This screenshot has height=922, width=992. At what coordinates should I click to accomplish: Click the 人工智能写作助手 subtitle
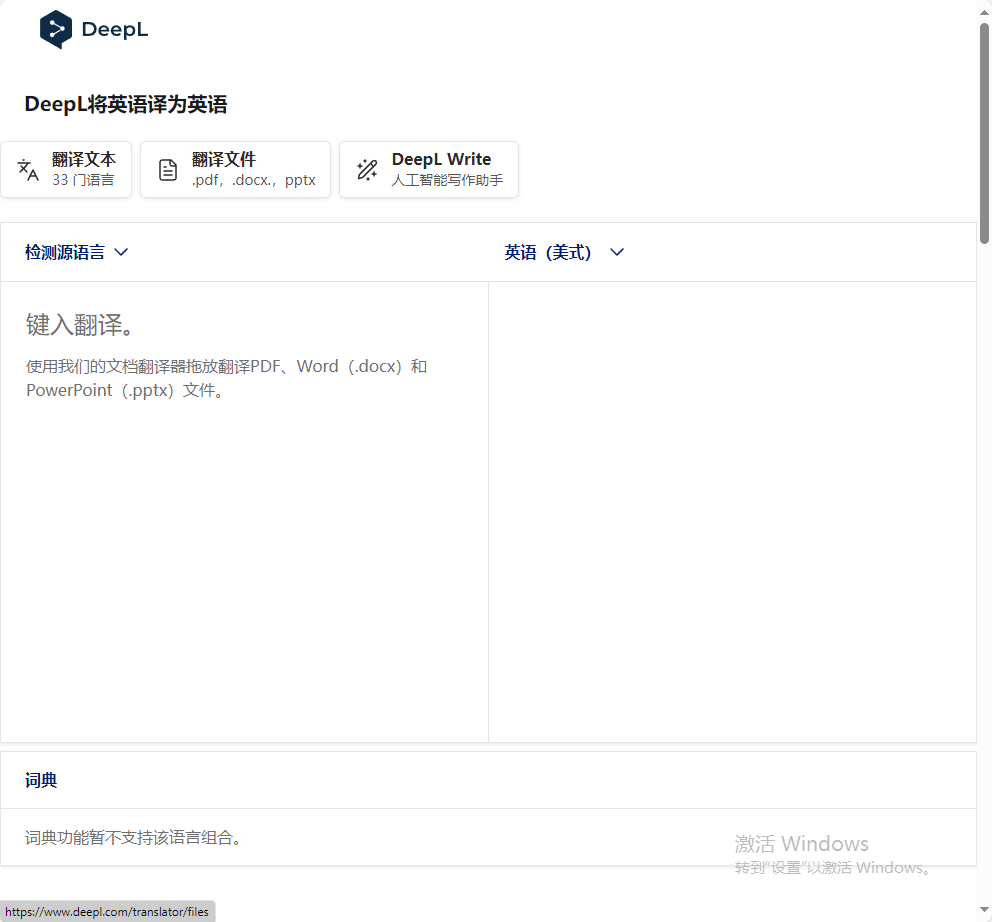pos(447,180)
